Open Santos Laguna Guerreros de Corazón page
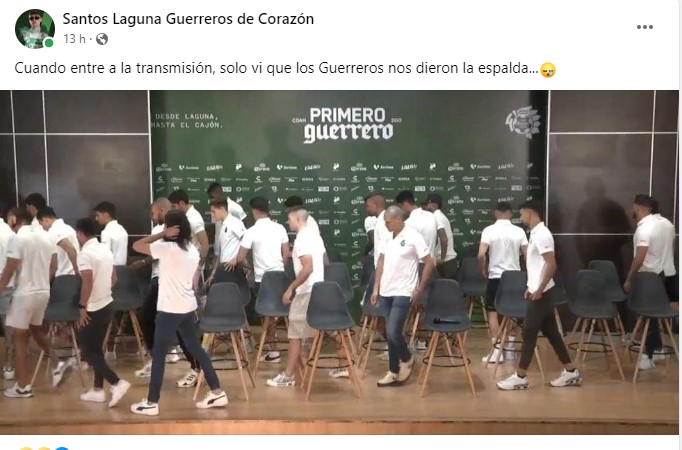 (188, 19)
